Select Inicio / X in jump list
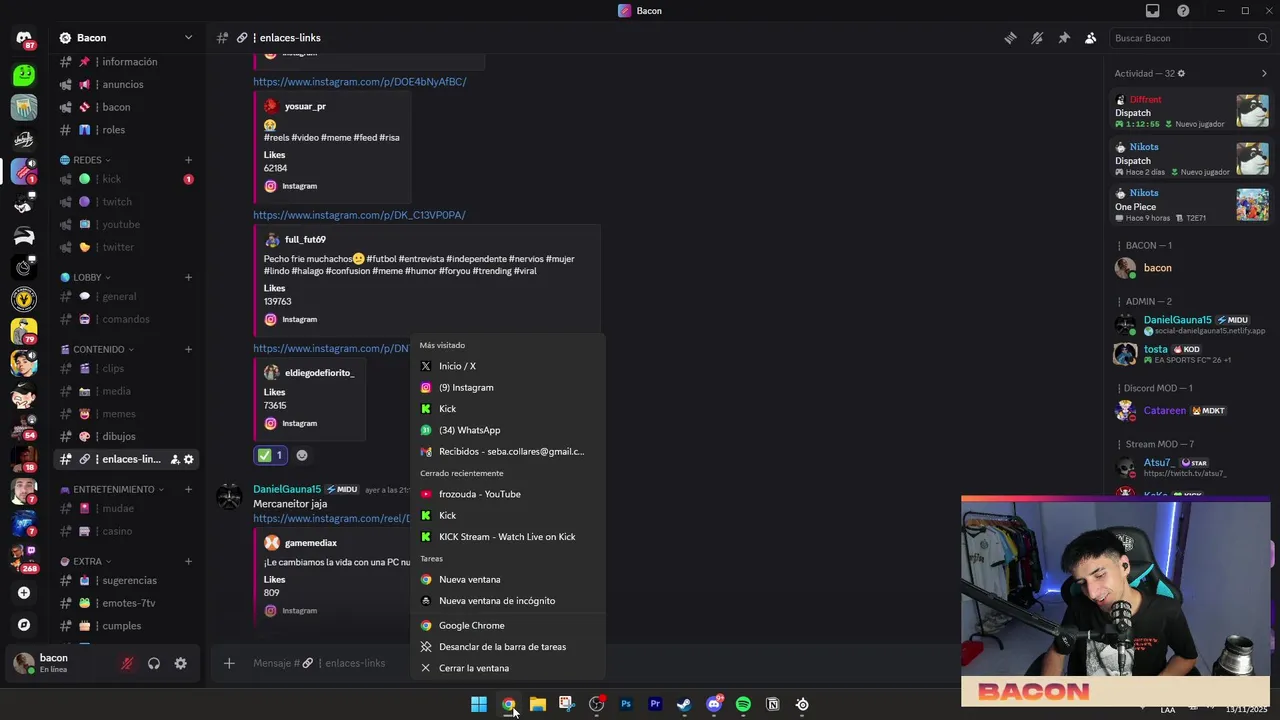 [508, 366]
